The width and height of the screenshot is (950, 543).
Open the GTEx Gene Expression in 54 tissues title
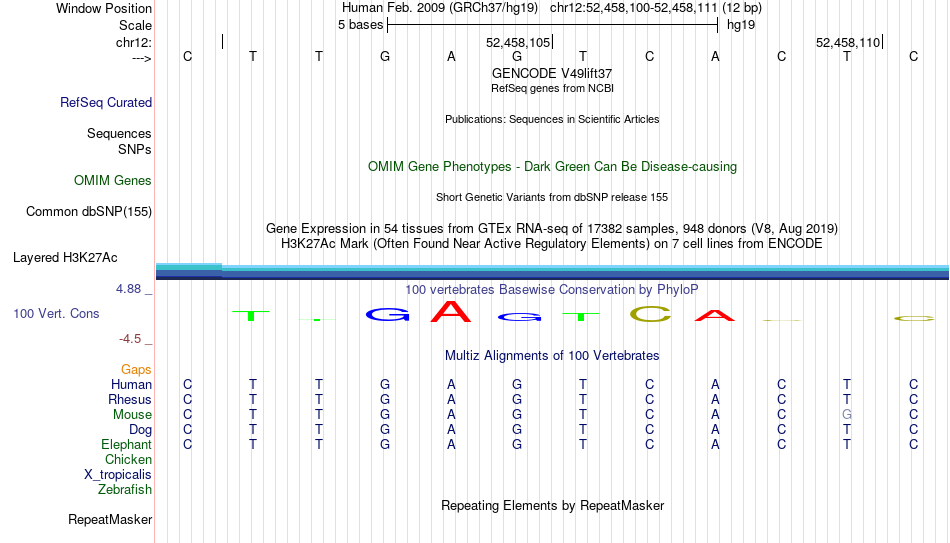tap(552, 228)
